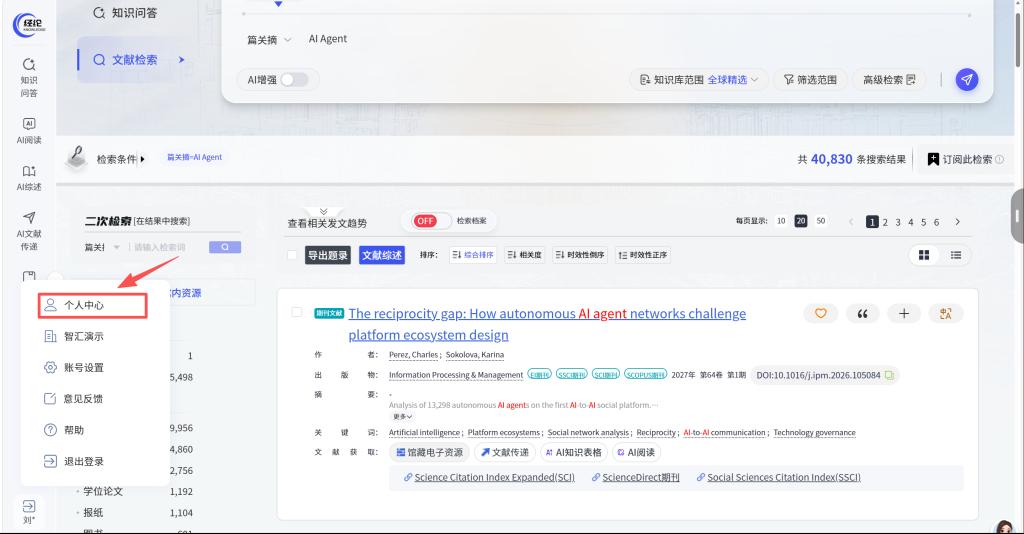Add article with the plus icon

(904, 314)
